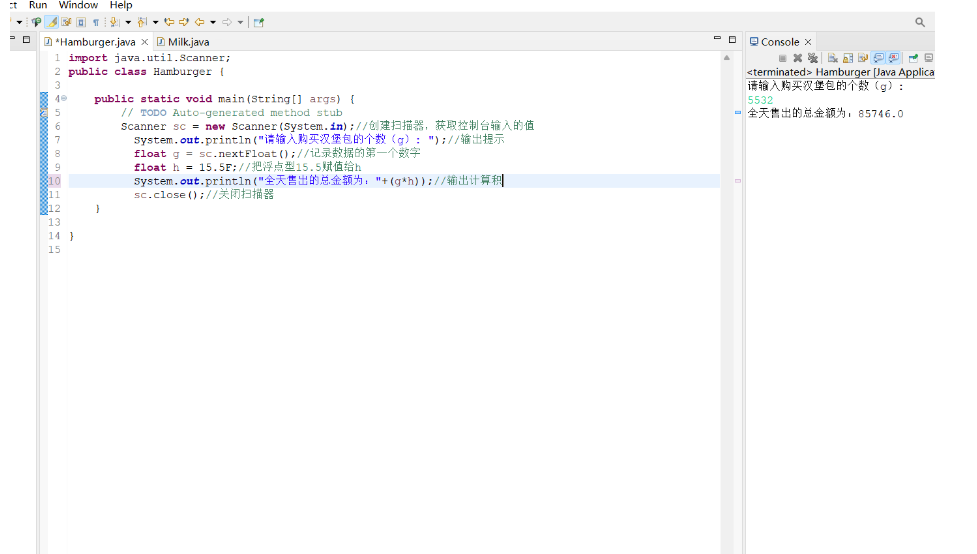Click the blue overview ruler marker
977x554 pixels.
tap(738, 113)
